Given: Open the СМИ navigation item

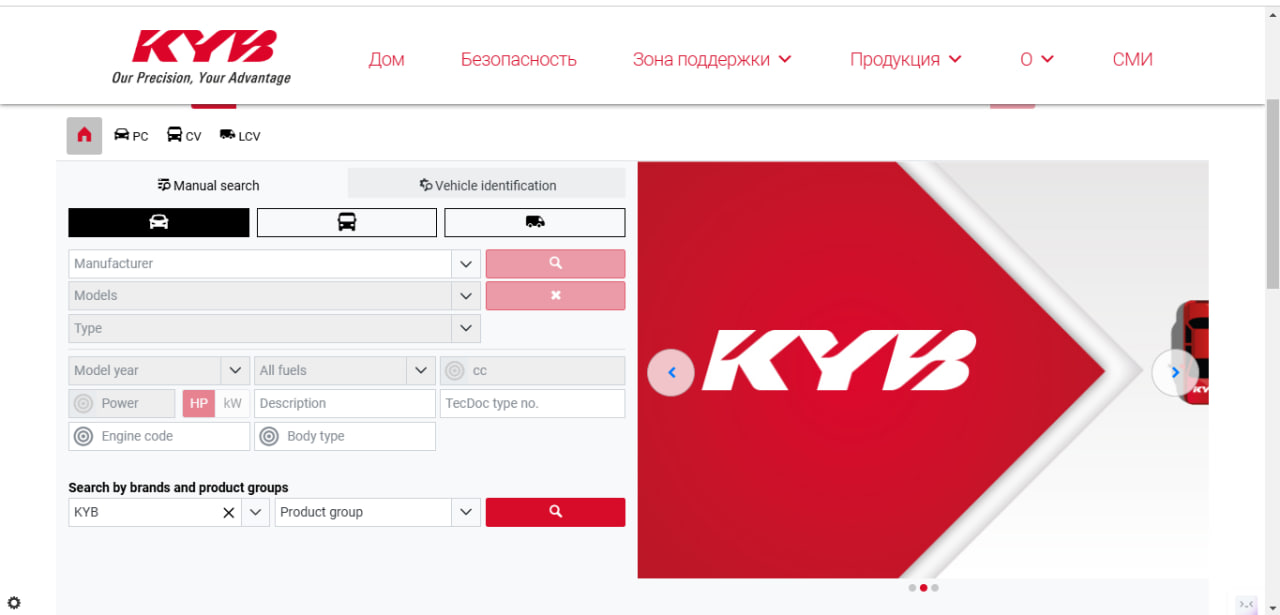Looking at the screenshot, I should 1132,59.
